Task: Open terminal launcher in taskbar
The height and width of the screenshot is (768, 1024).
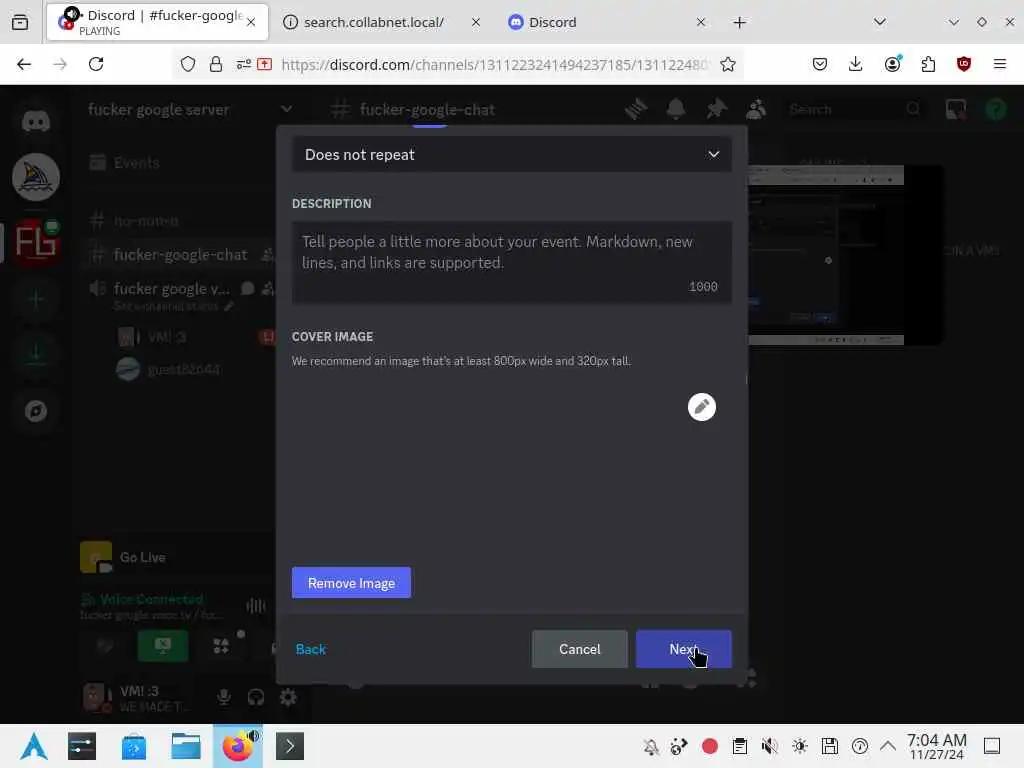Action: (x=289, y=746)
